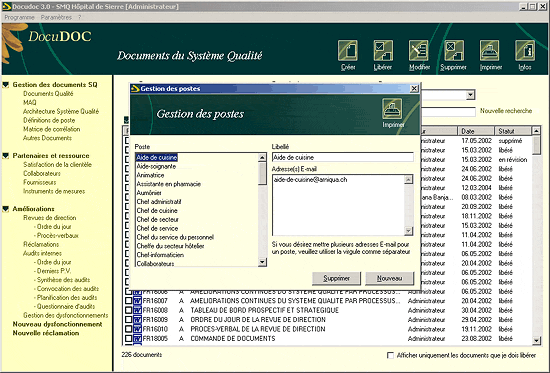Click E-mail box scroll down arrow
The width and height of the screenshot is (550, 373).
pyautogui.click(x=408, y=231)
